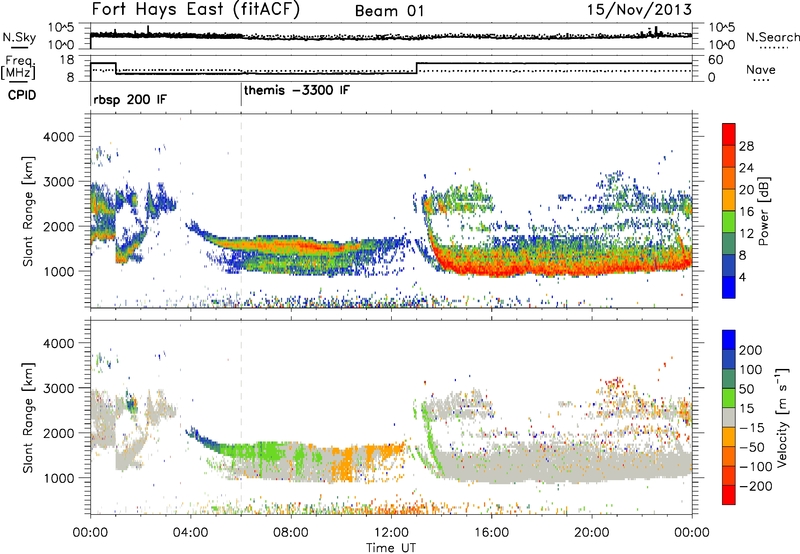Click the 'Slant Range [km]' label of the power plot
The height and width of the screenshot is (554, 800).
point(28,211)
